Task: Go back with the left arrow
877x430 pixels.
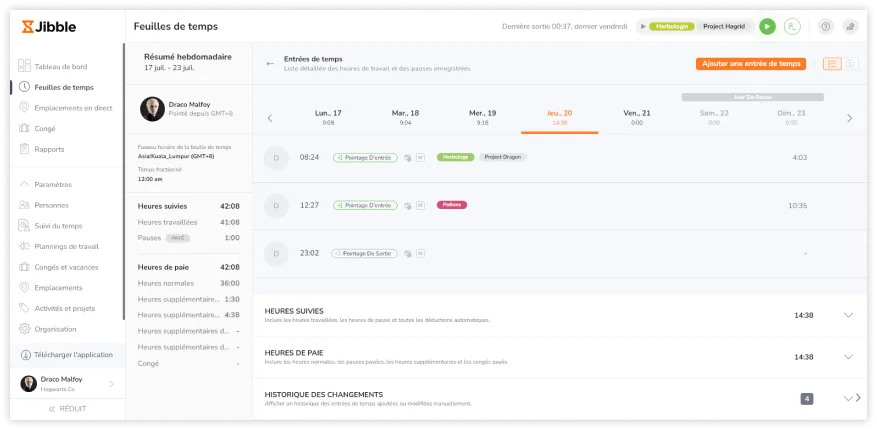Action: click(x=270, y=64)
